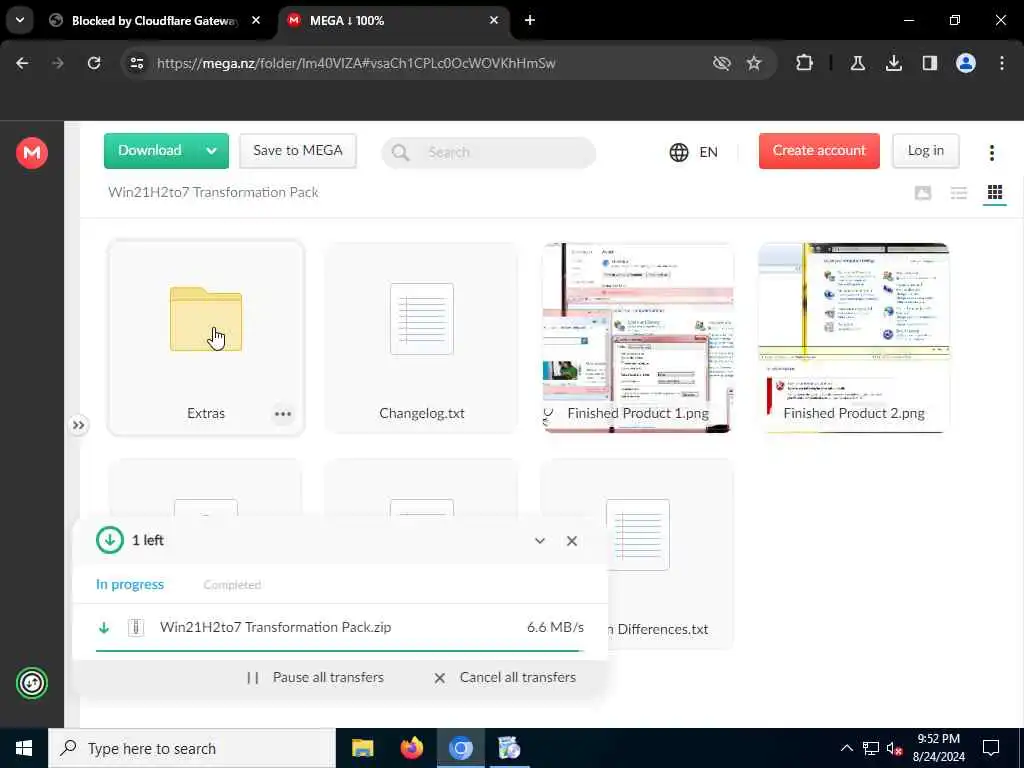
Task: Collapse the transfers panel with chevron
Action: click(x=539, y=541)
